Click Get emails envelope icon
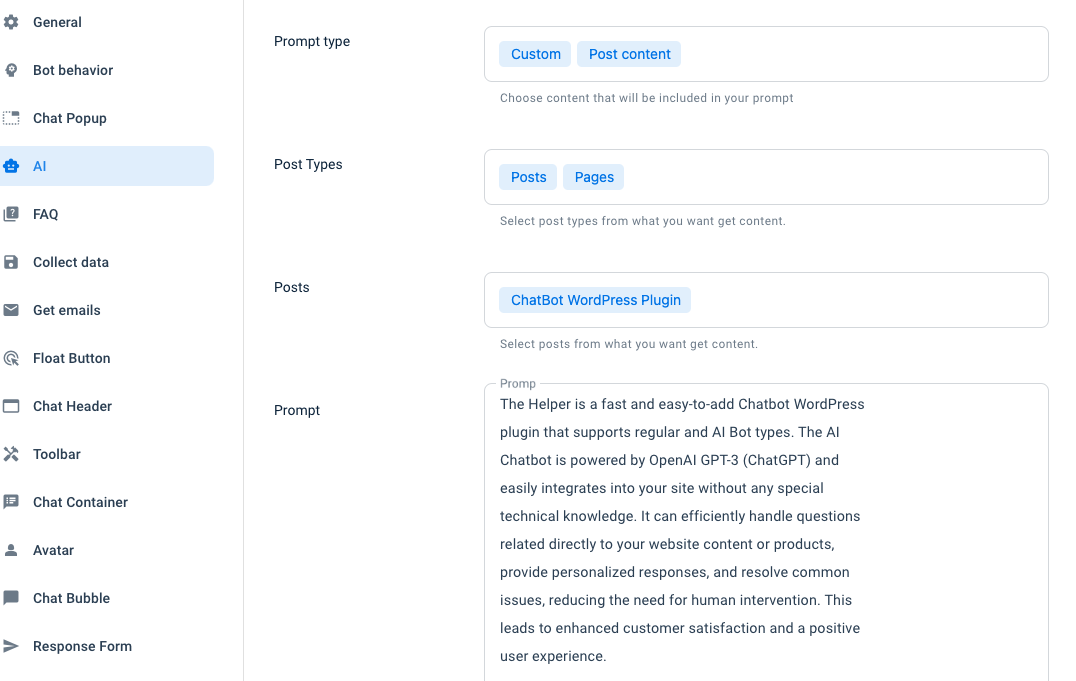Viewport: 1076px width, 681px height. pyautogui.click(x=11, y=310)
